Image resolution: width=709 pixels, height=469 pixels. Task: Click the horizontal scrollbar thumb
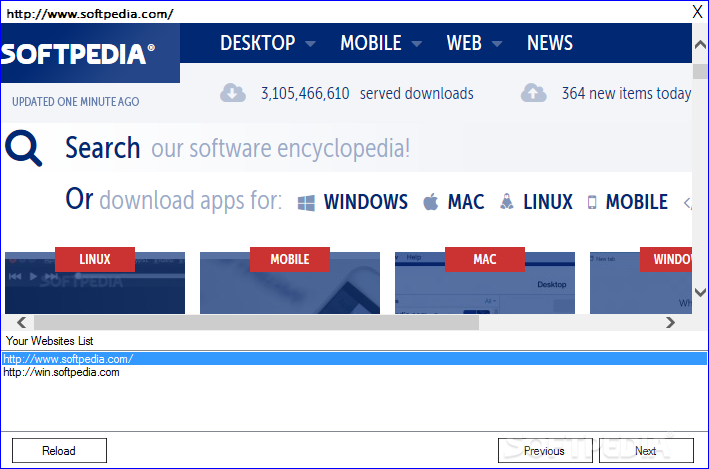point(256,322)
